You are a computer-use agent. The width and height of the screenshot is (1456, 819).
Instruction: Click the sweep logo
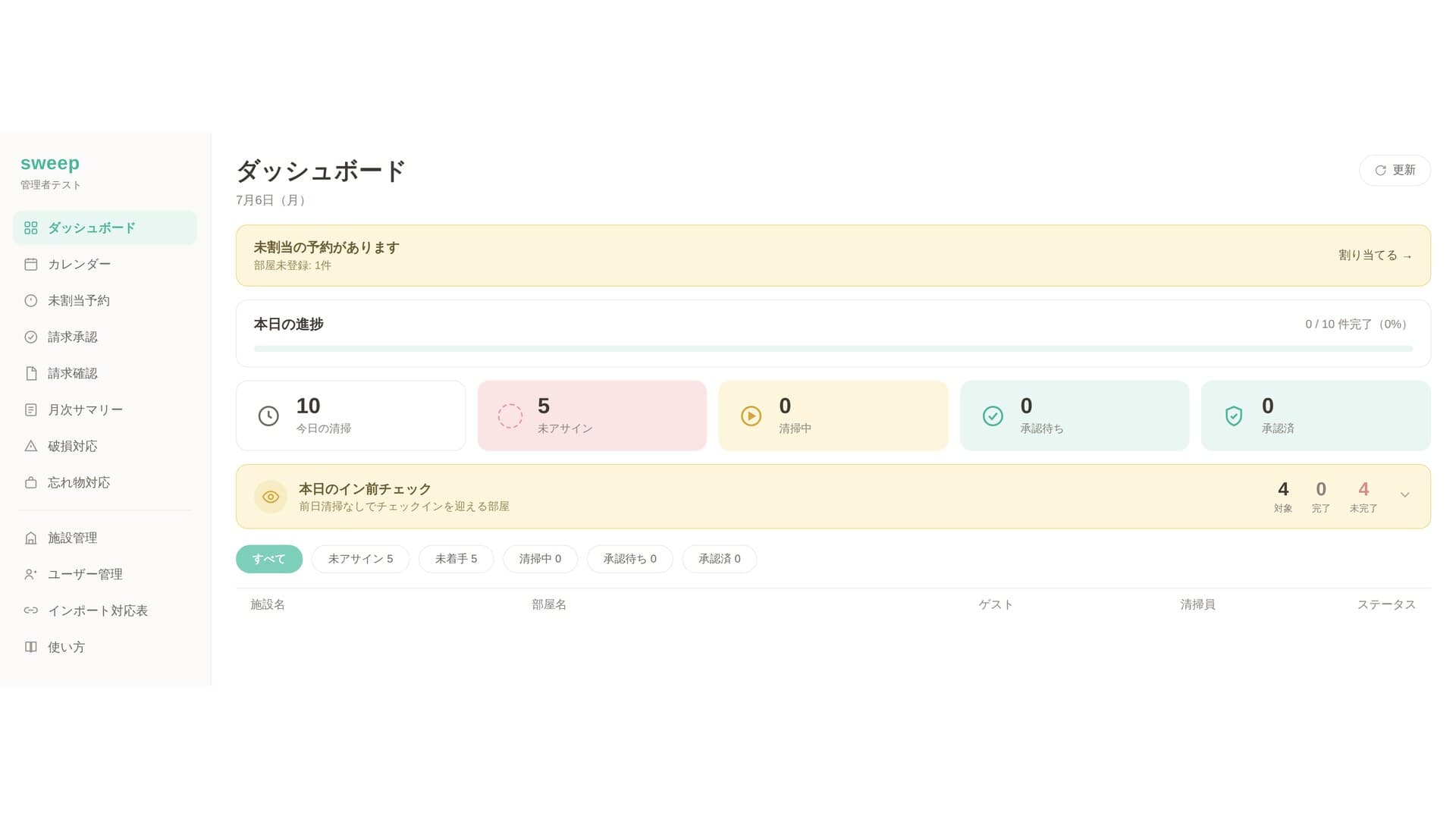[x=50, y=164]
